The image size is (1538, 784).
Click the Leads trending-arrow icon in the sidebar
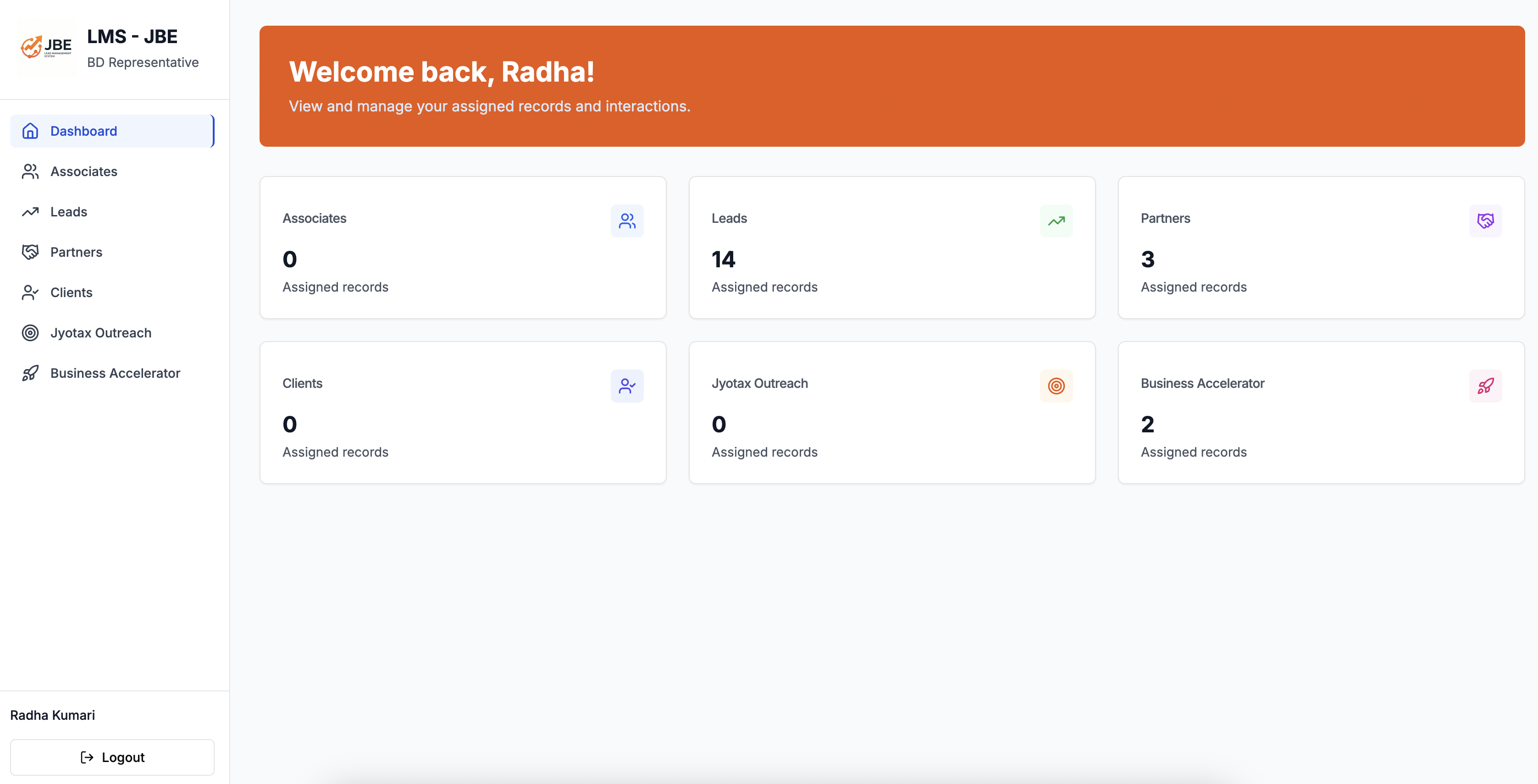click(30, 211)
